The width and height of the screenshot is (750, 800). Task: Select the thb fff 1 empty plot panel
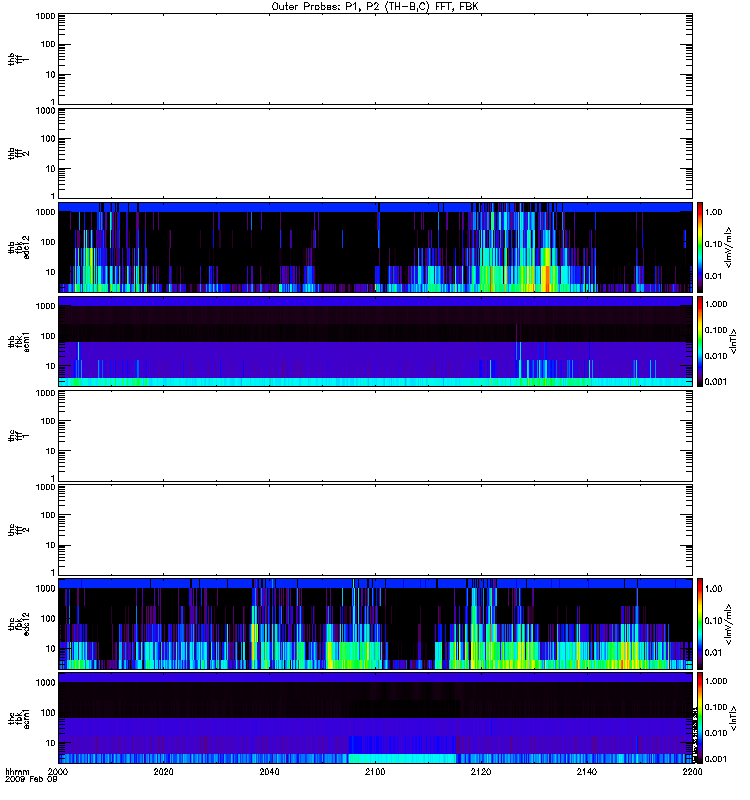(x=375, y=59)
